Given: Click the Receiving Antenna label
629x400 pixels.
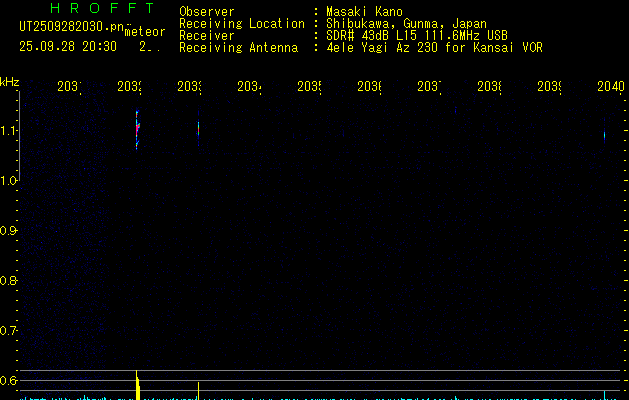Looking at the screenshot, I should (x=239, y=48).
